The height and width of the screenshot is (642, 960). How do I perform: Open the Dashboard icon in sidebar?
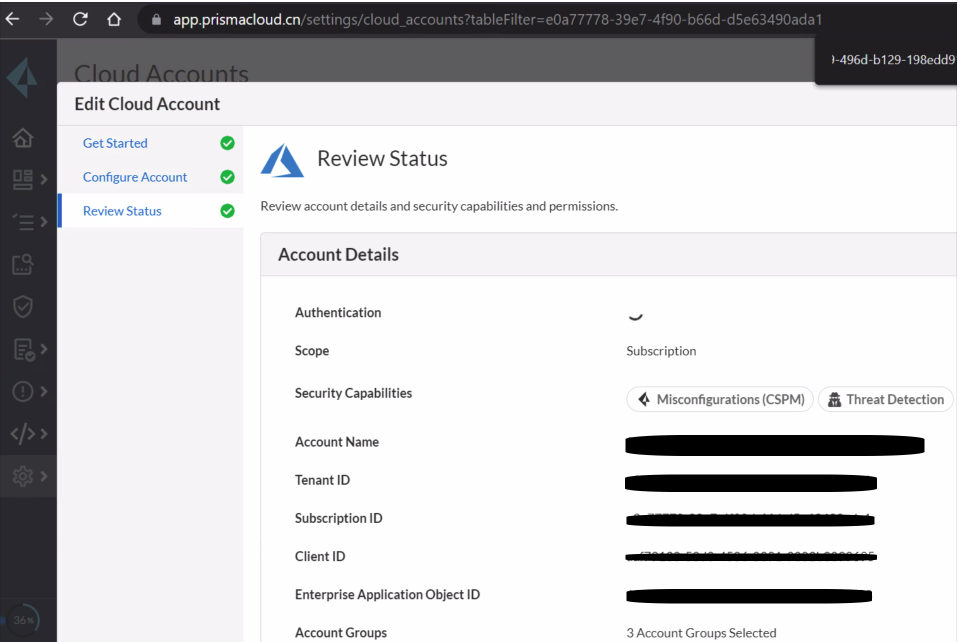(x=19, y=181)
